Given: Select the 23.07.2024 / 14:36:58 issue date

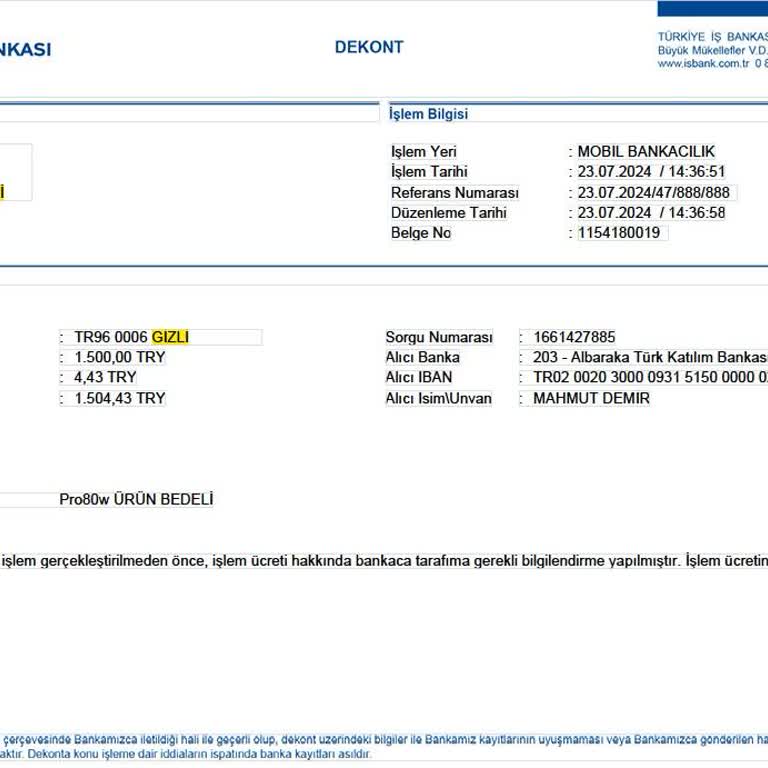Looking at the screenshot, I should tap(651, 213).
